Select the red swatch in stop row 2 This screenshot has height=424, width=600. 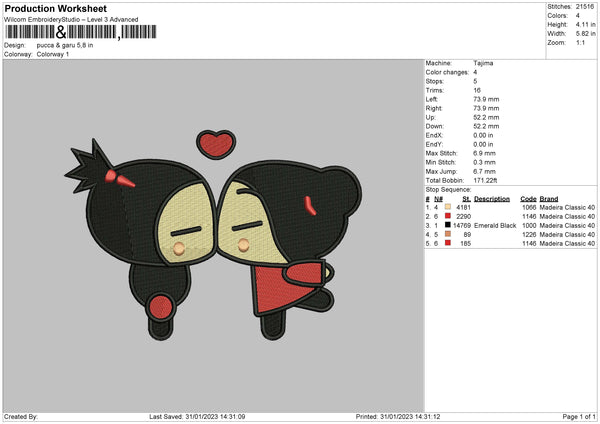point(448,216)
